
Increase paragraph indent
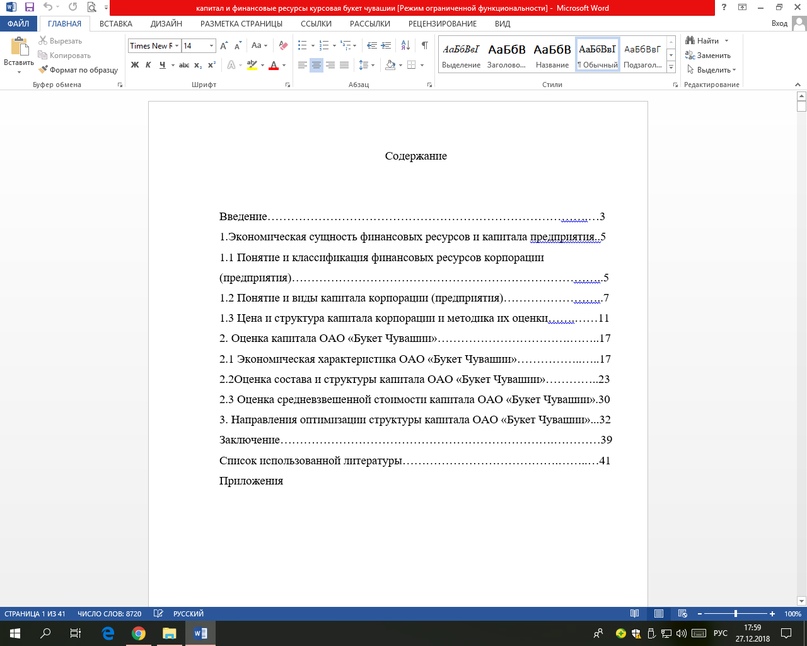point(385,46)
